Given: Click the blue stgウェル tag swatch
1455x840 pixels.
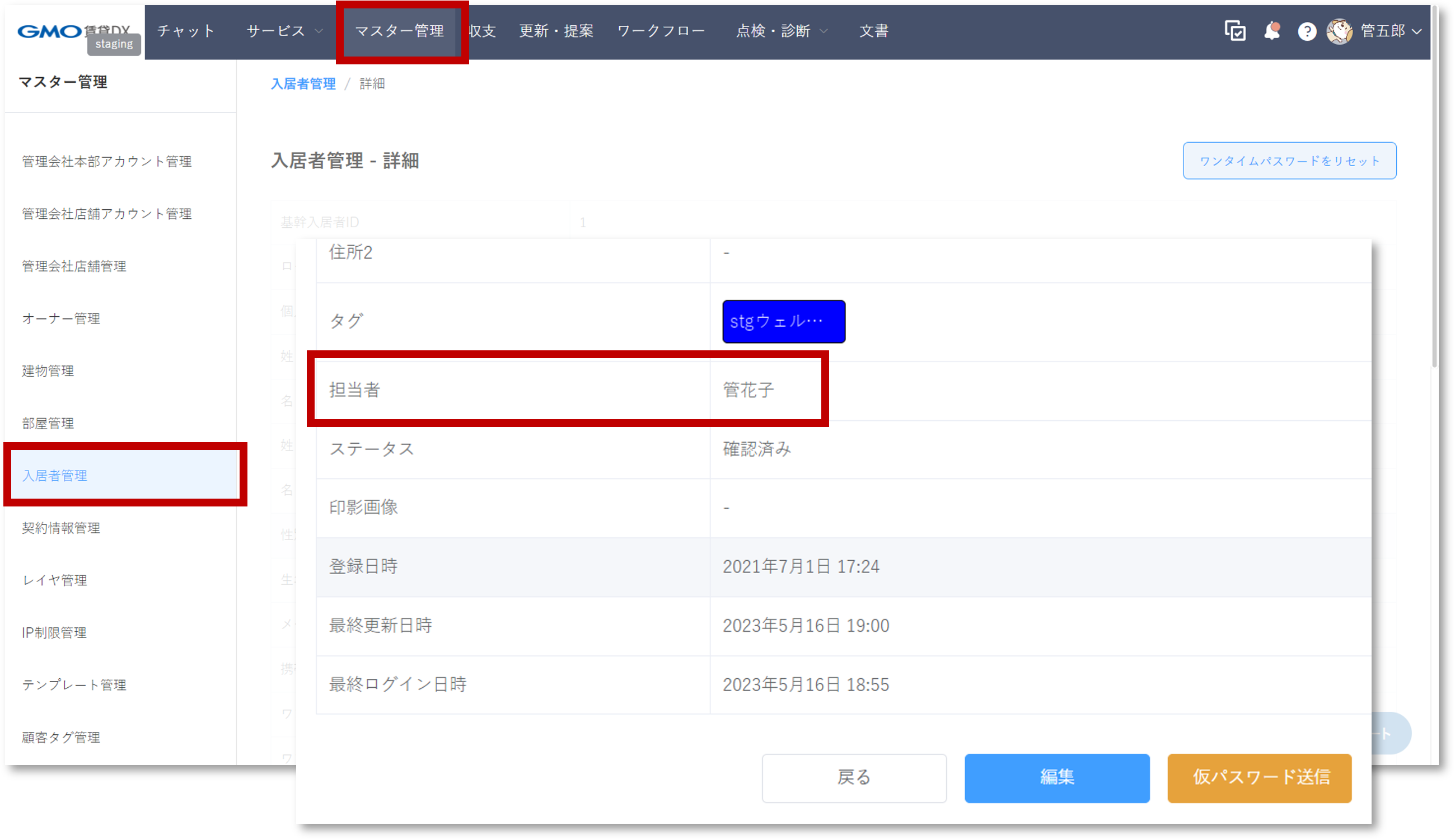Looking at the screenshot, I should [x=783, y=321].
